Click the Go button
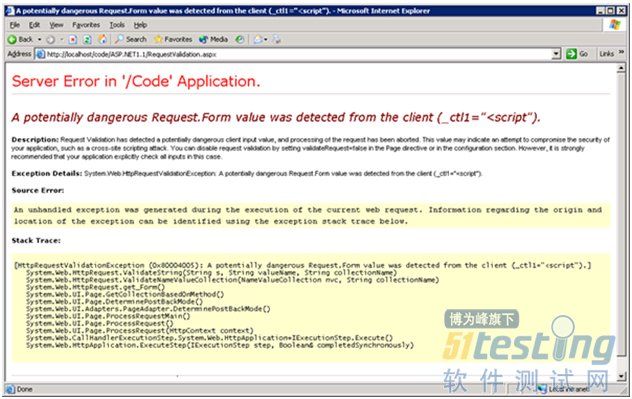632x399 pixels. click(577, 54)
